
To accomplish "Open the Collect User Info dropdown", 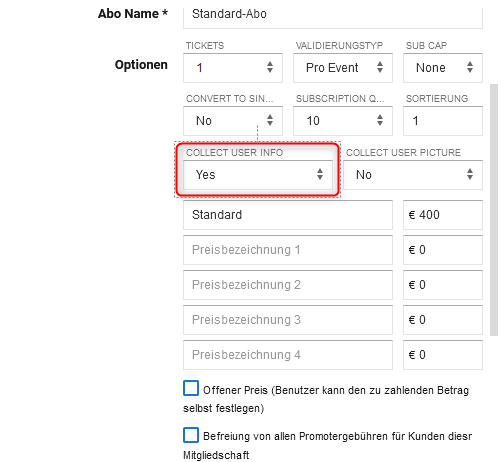I will point(258,175).
